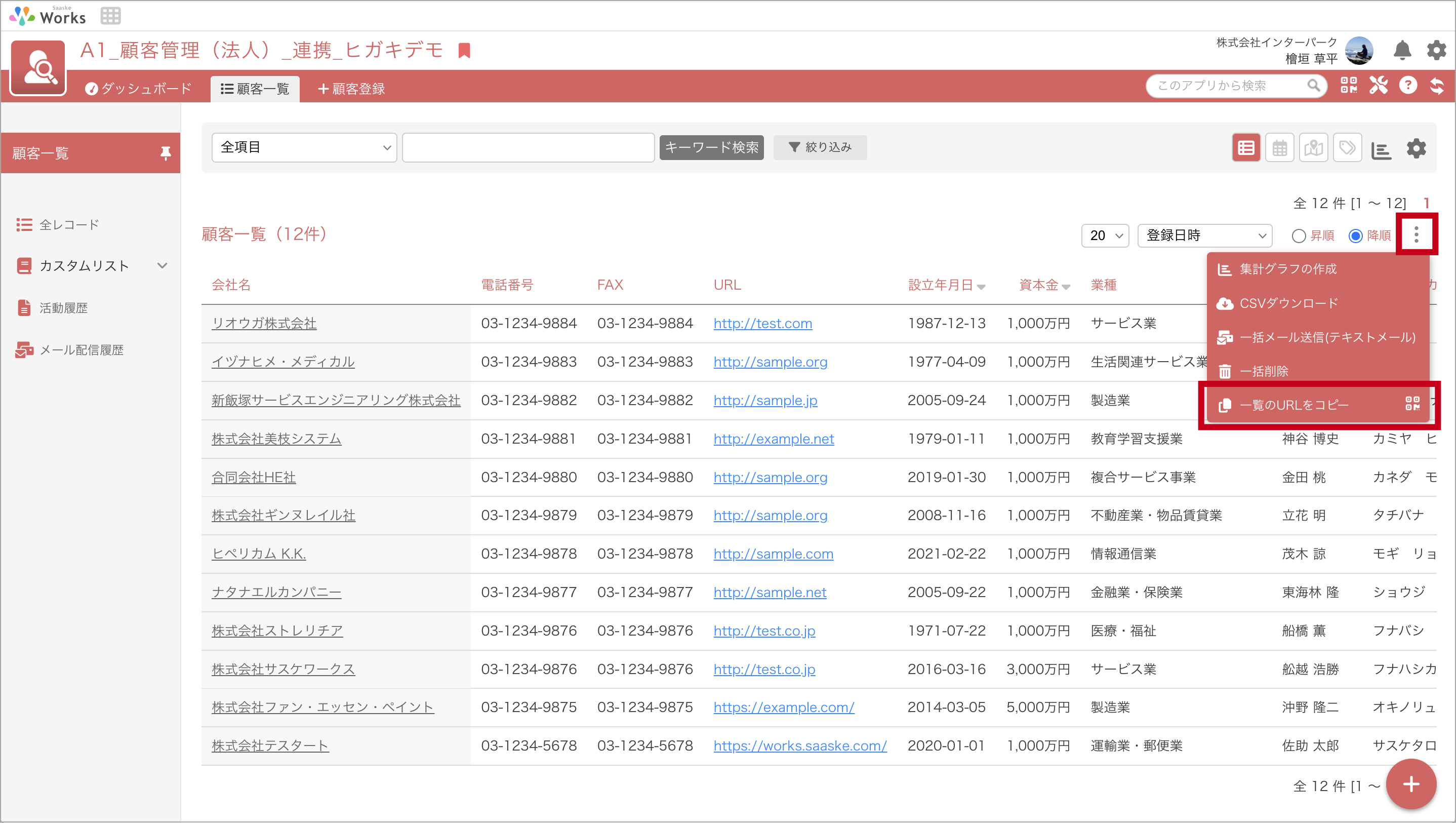This screenshot has height=823, width=1456.
Task: Open 合同会社HE社 record link
Action: pyautogui.click(x=253, y=477)
